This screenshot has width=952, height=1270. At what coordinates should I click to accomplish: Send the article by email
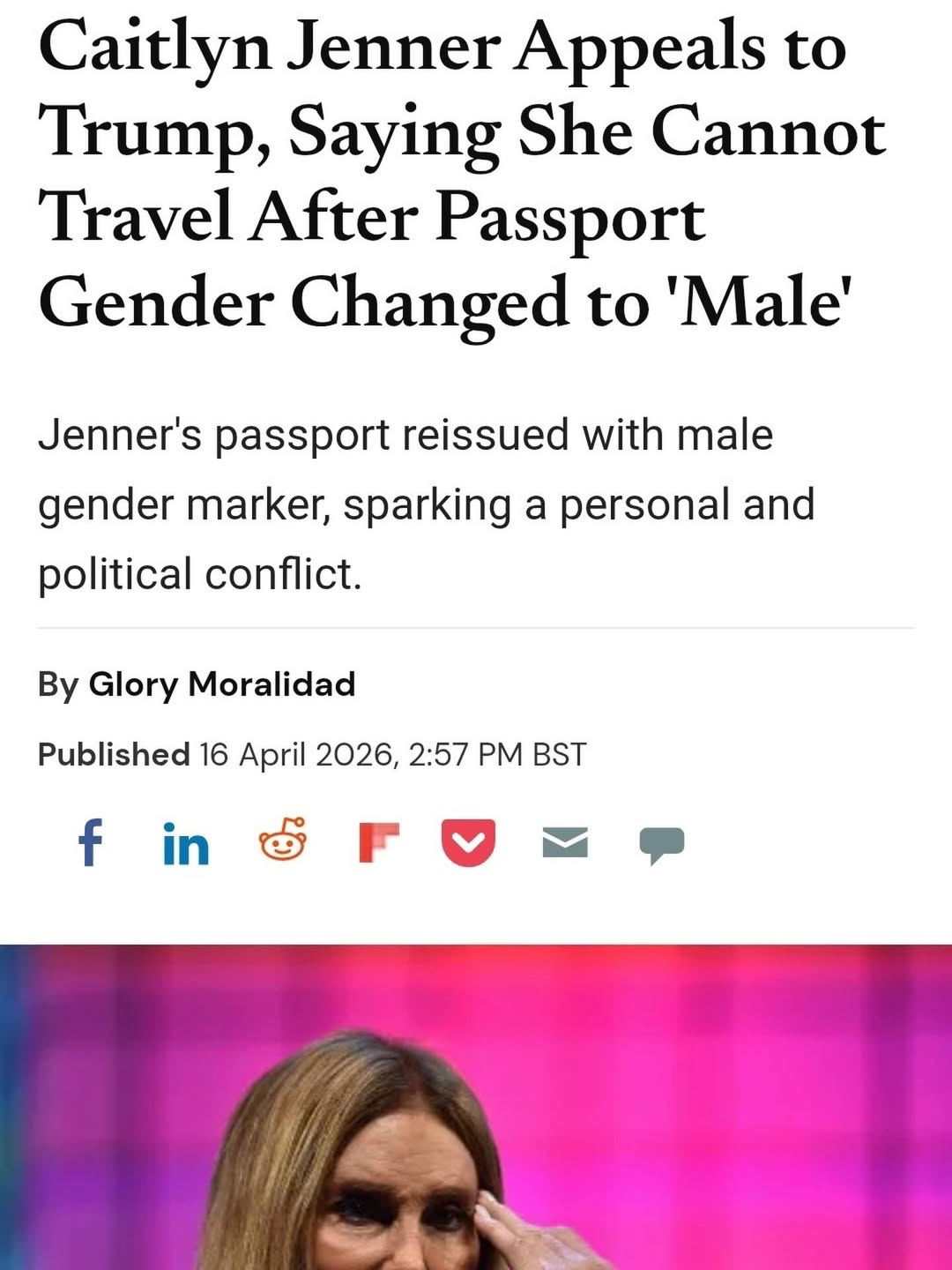[x=564, y=843]
